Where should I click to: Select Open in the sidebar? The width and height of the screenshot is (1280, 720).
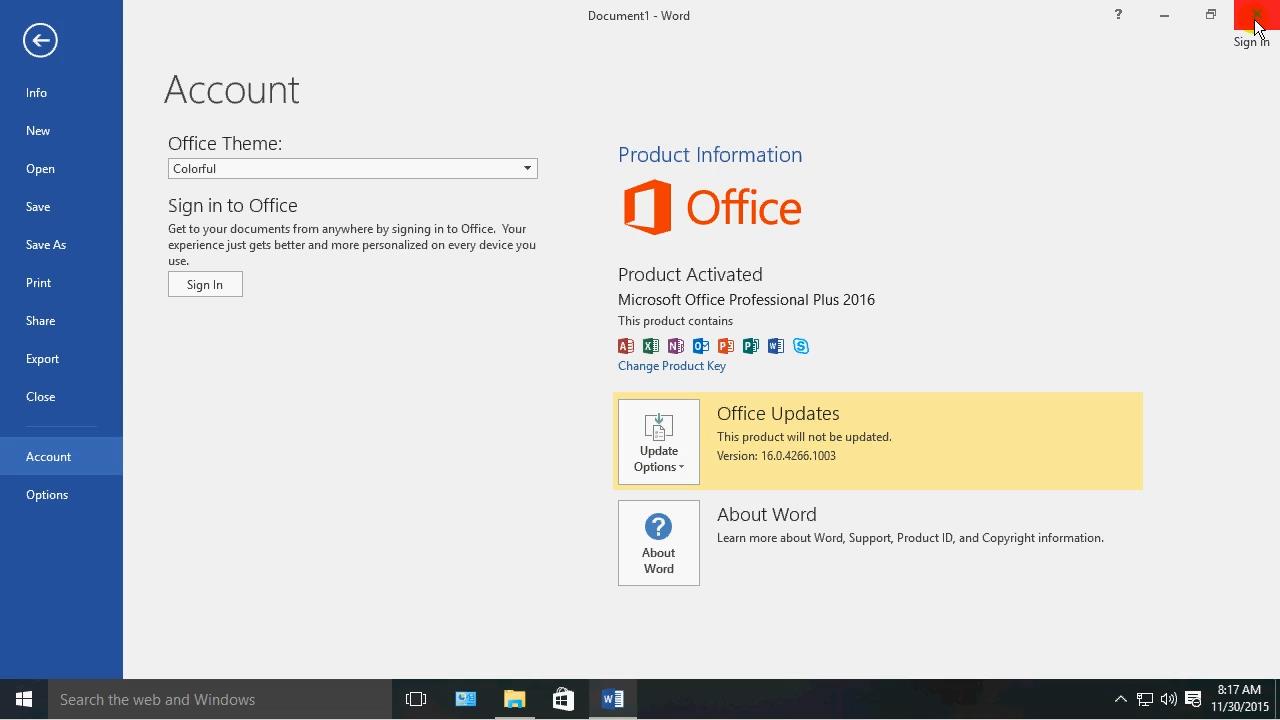click(x=40, y=168)
